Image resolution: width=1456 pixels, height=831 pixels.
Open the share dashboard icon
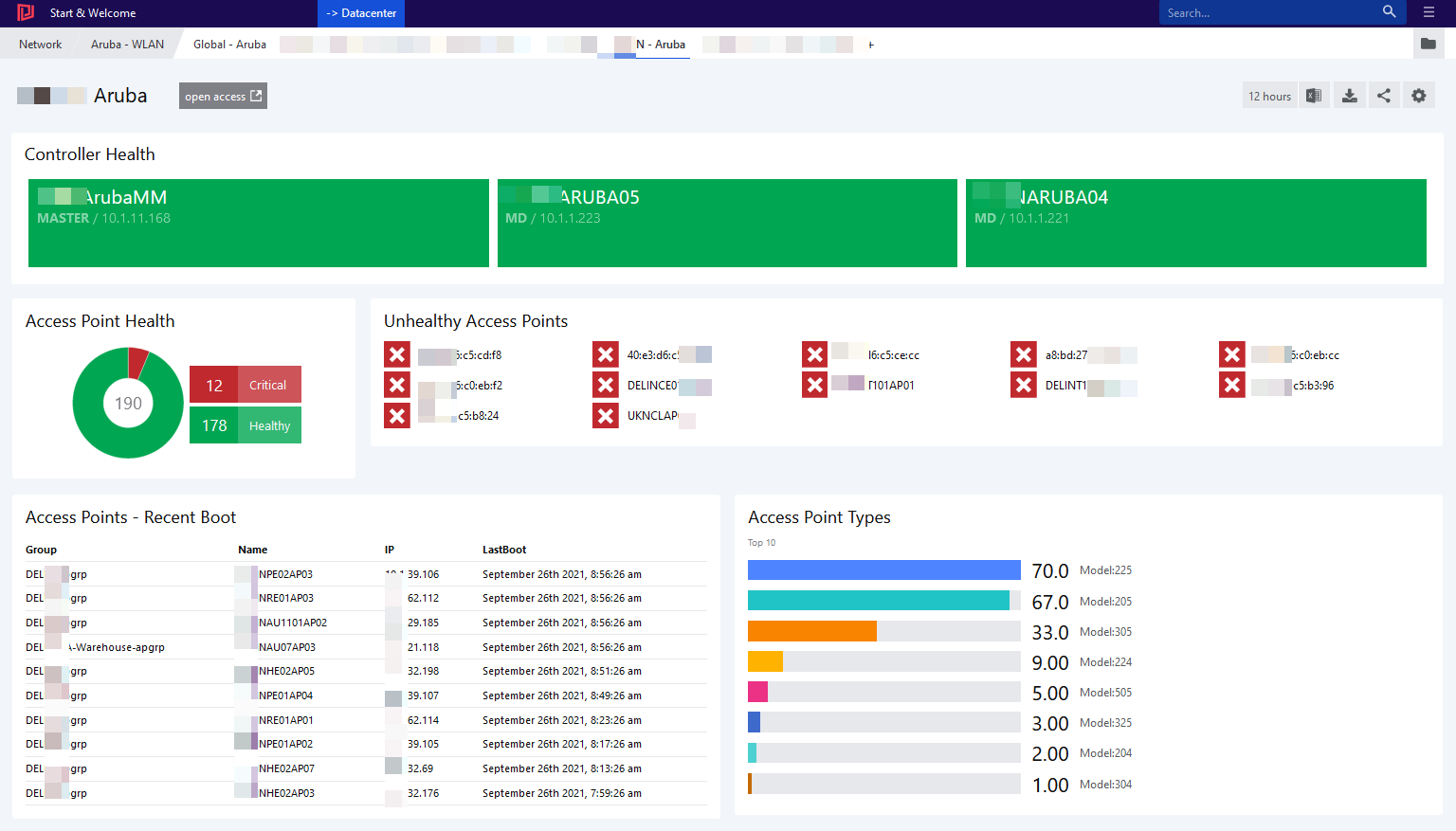(1384, 95)
